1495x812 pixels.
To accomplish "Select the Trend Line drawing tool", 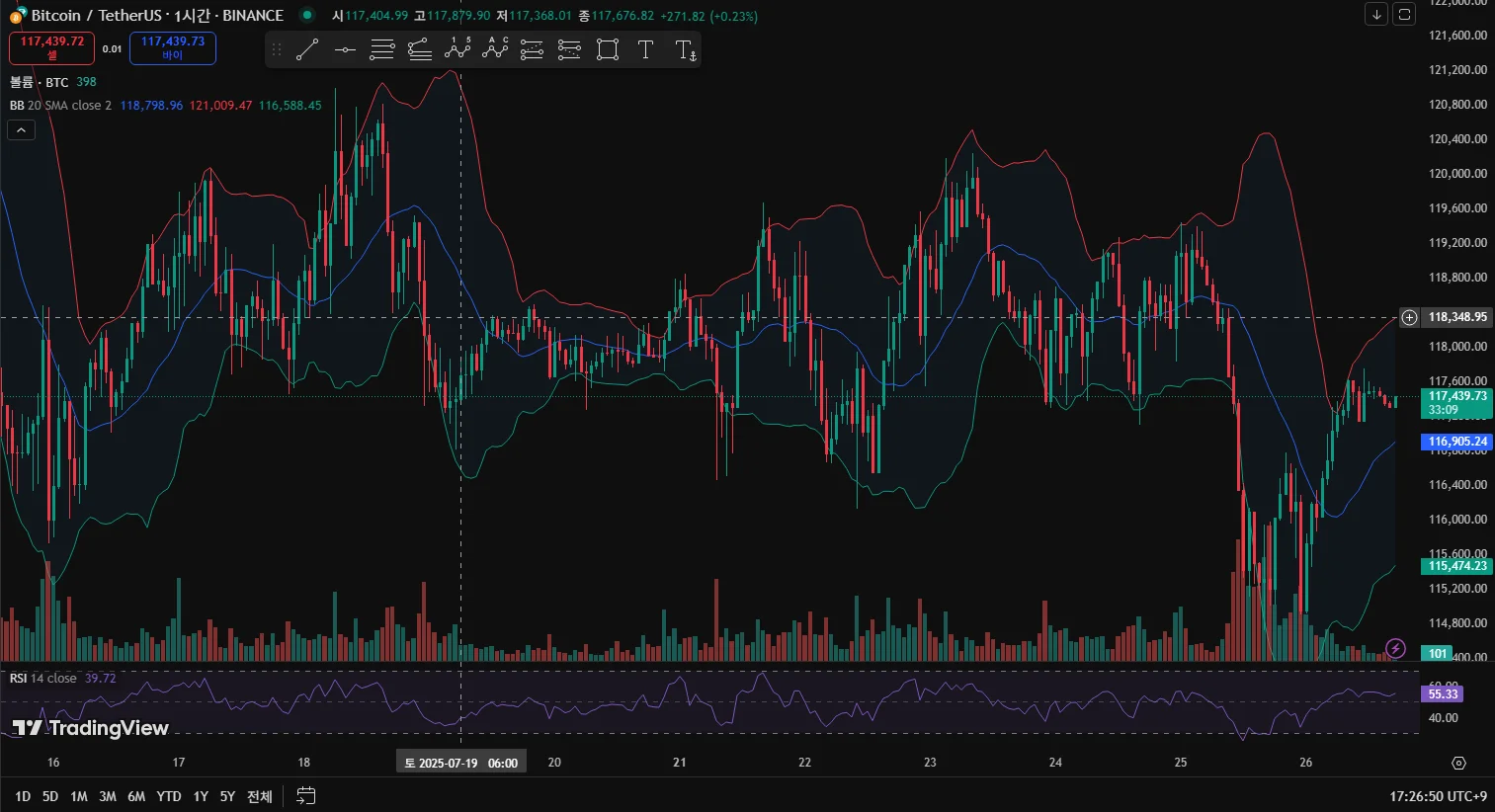I will [307, 49].
